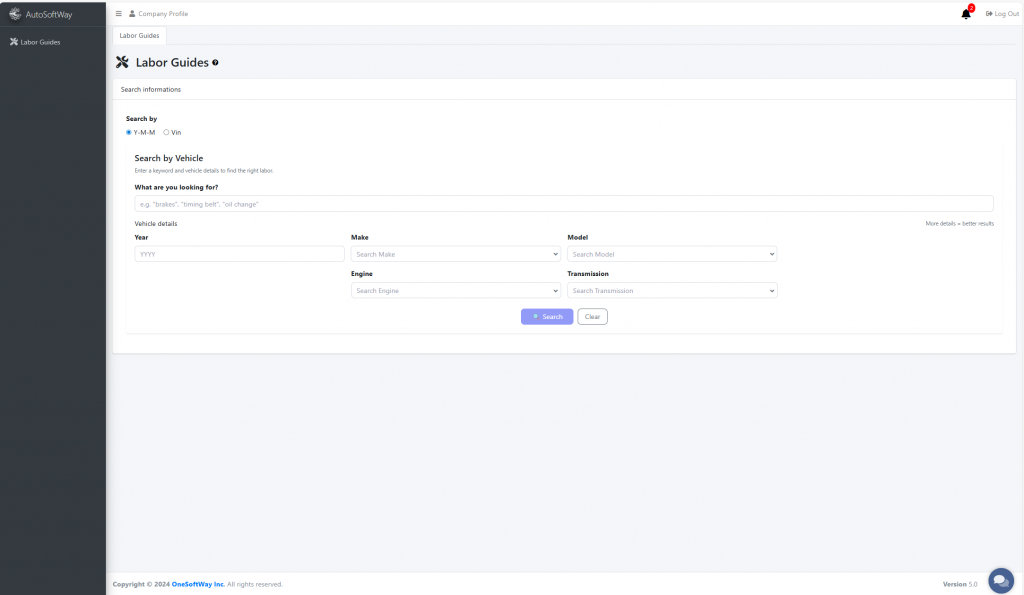This screenshot has height=595, width=1024.
Task: Click the help question mark beside Labor Guides
Action: (x=215, y=63)
